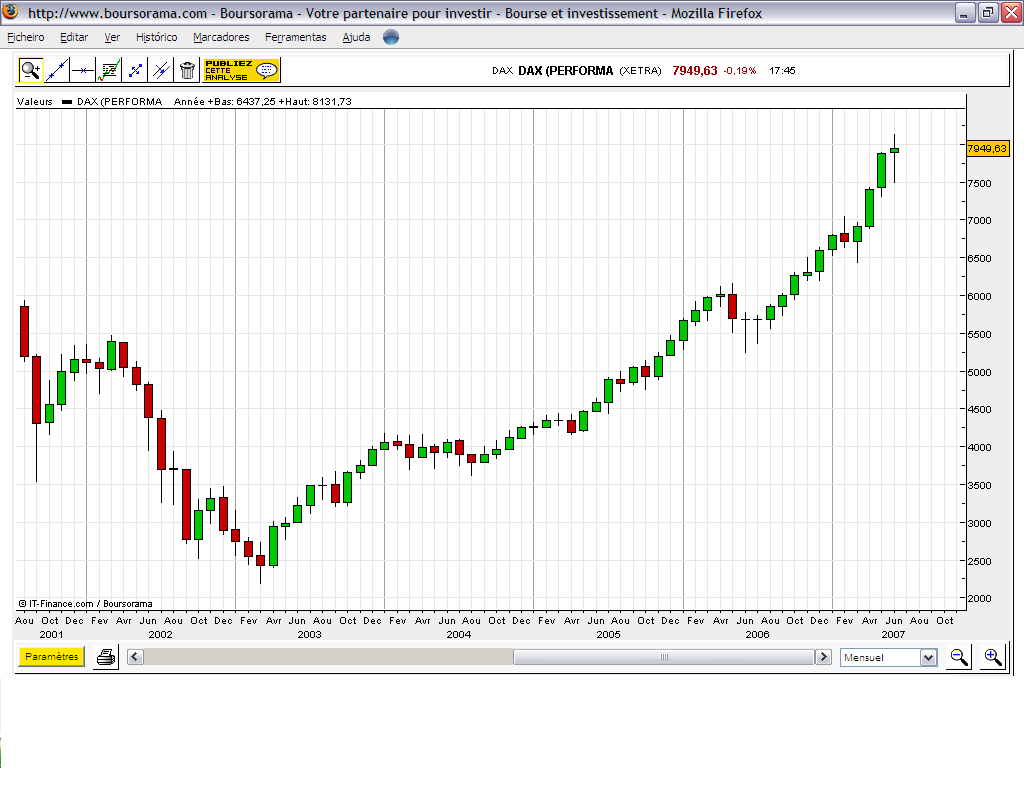Viewport: 1024px width, 800px height.
Task: Select the zoom magnifier tool
Action: tap(30, 70)
